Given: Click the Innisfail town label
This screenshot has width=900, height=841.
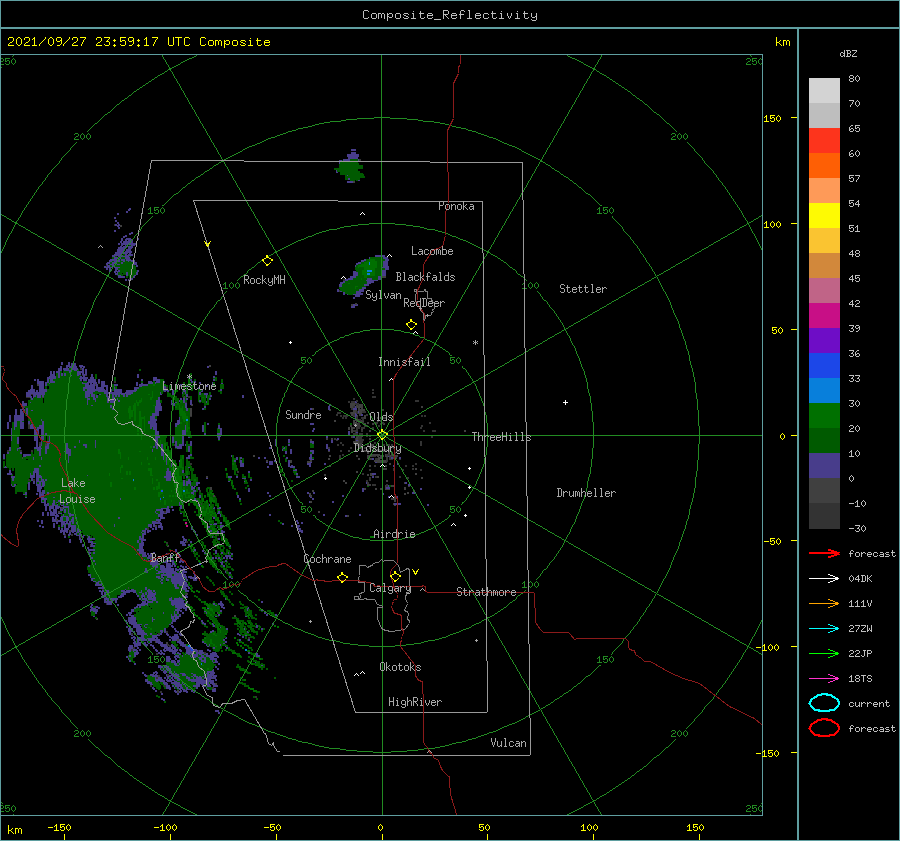Looking at the screenshot, I should click(404, 362).
